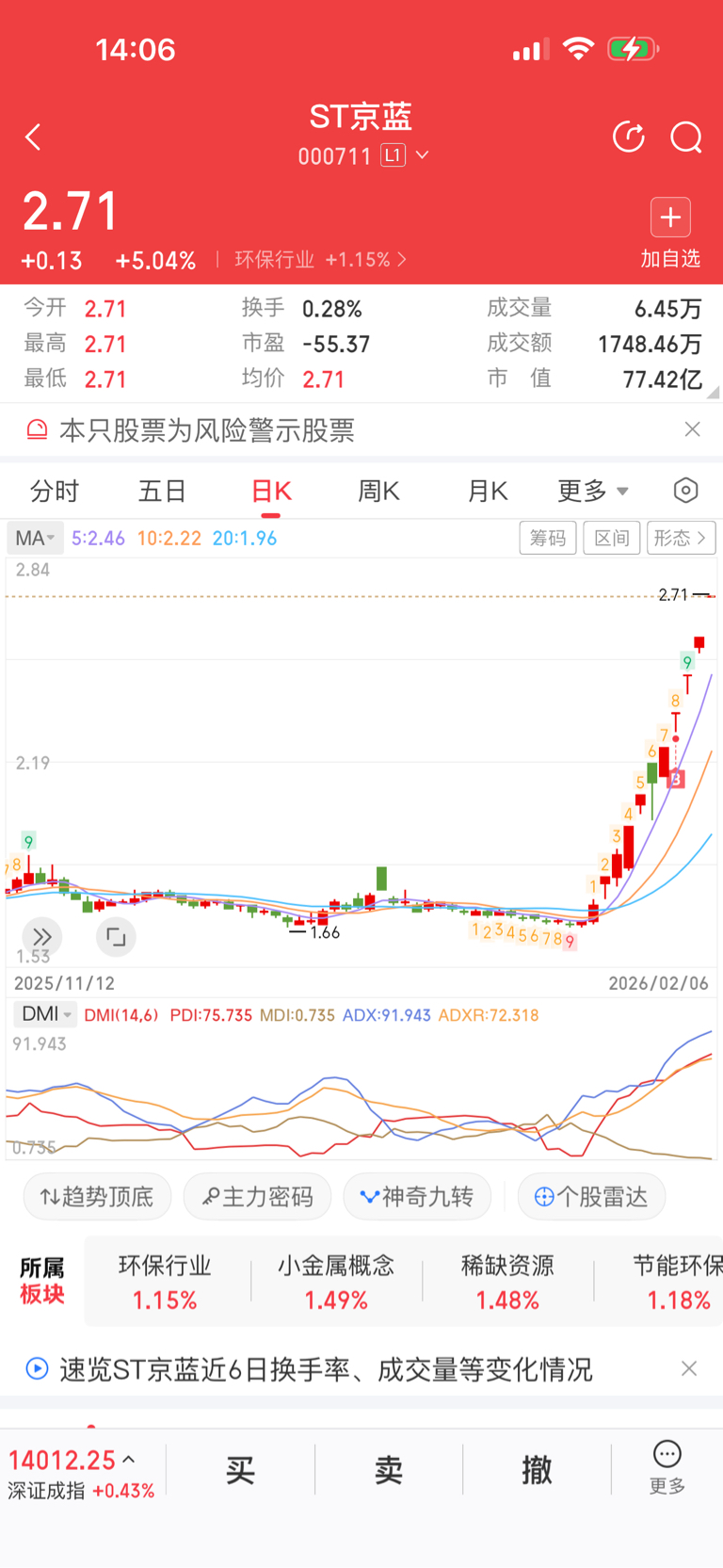Select the 周K tab
The width and height of the screenshot is (723, 1568).
coord(378,491)
